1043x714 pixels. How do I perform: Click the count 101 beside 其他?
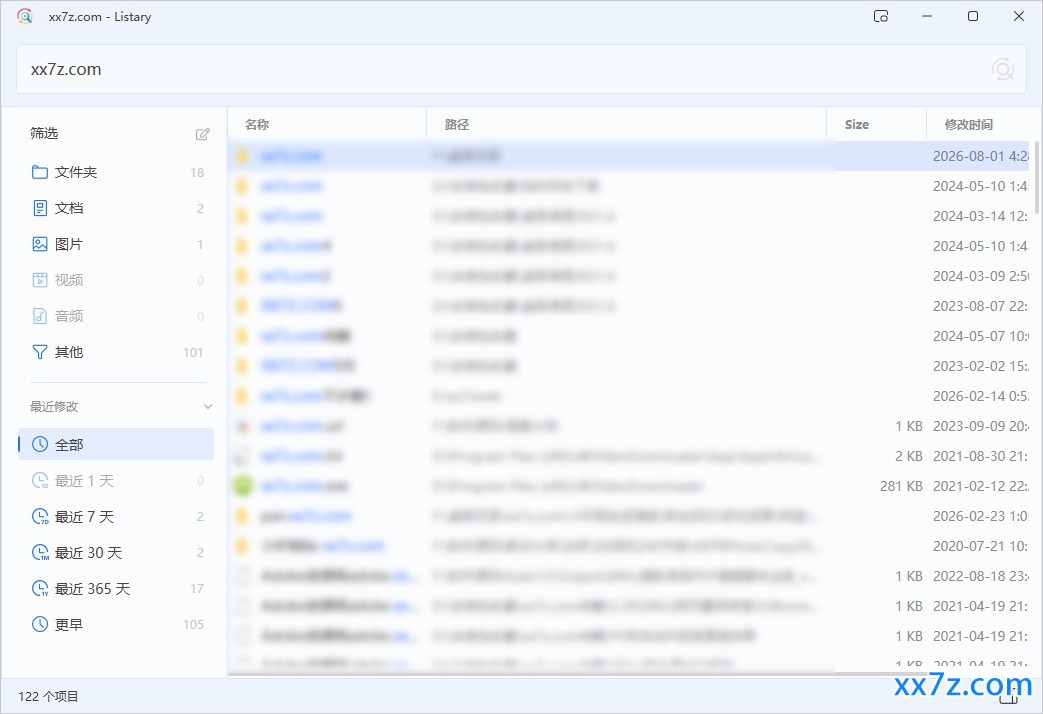pos(194,352)
